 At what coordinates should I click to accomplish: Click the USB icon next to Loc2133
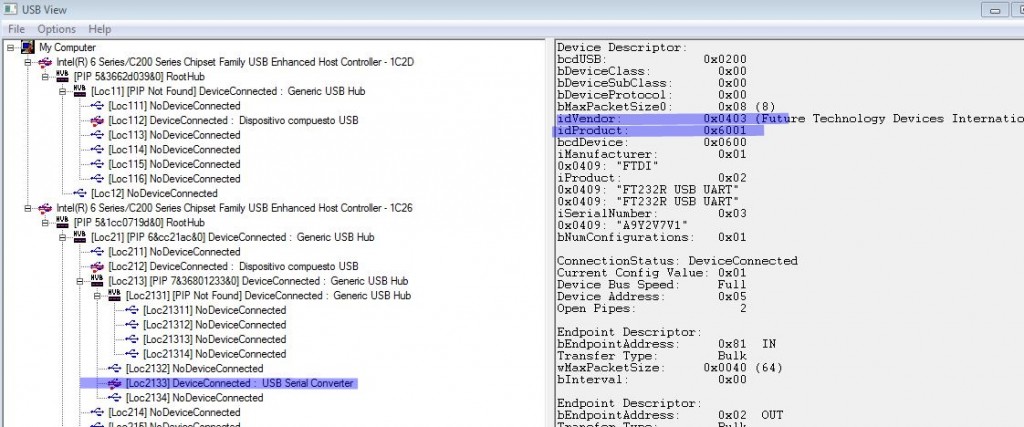pyautogui.click(x=115, y=383)
